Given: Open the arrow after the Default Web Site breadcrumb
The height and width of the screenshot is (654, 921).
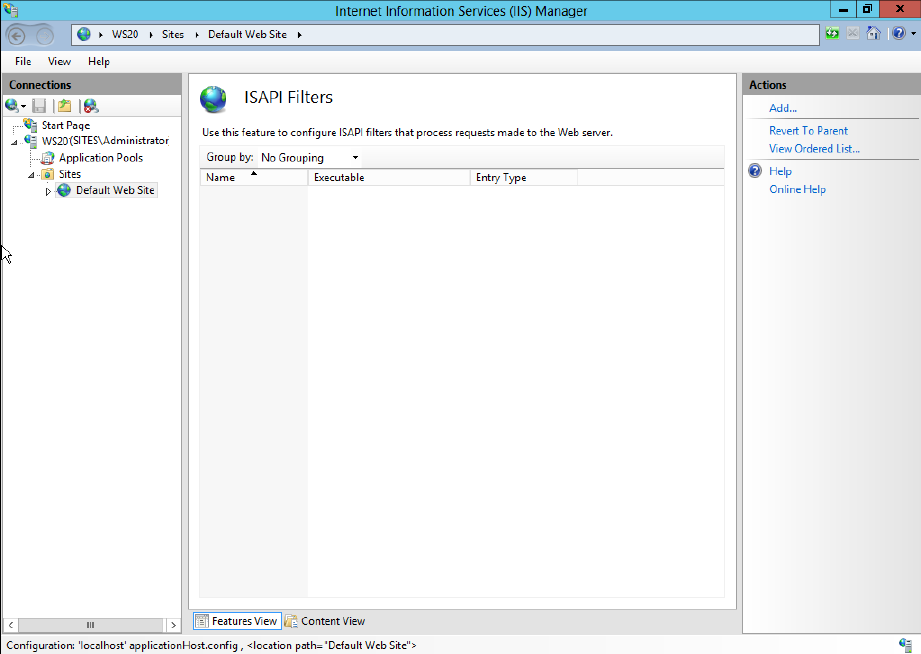Looking at the screenshot, I should (300, 35).
